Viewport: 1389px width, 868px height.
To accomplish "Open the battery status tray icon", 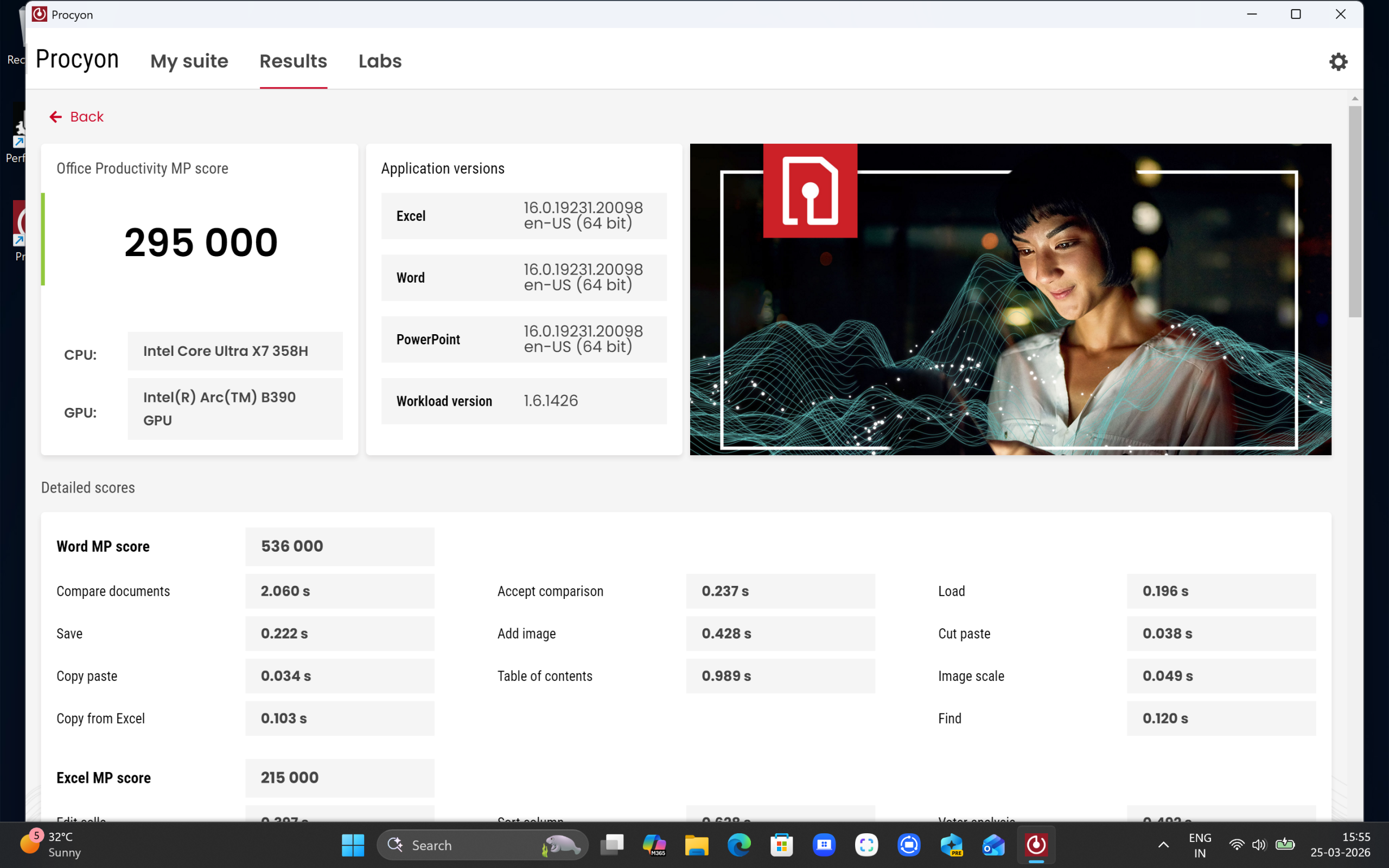I will tap(1284, 845).
